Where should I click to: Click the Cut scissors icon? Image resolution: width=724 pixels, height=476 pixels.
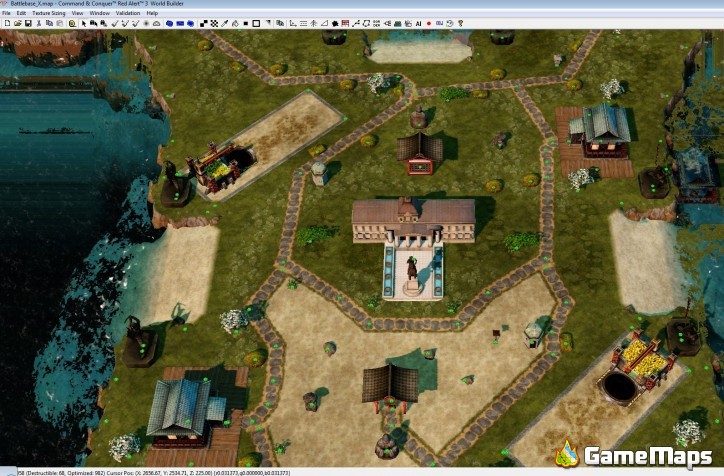tap(39, 23)
